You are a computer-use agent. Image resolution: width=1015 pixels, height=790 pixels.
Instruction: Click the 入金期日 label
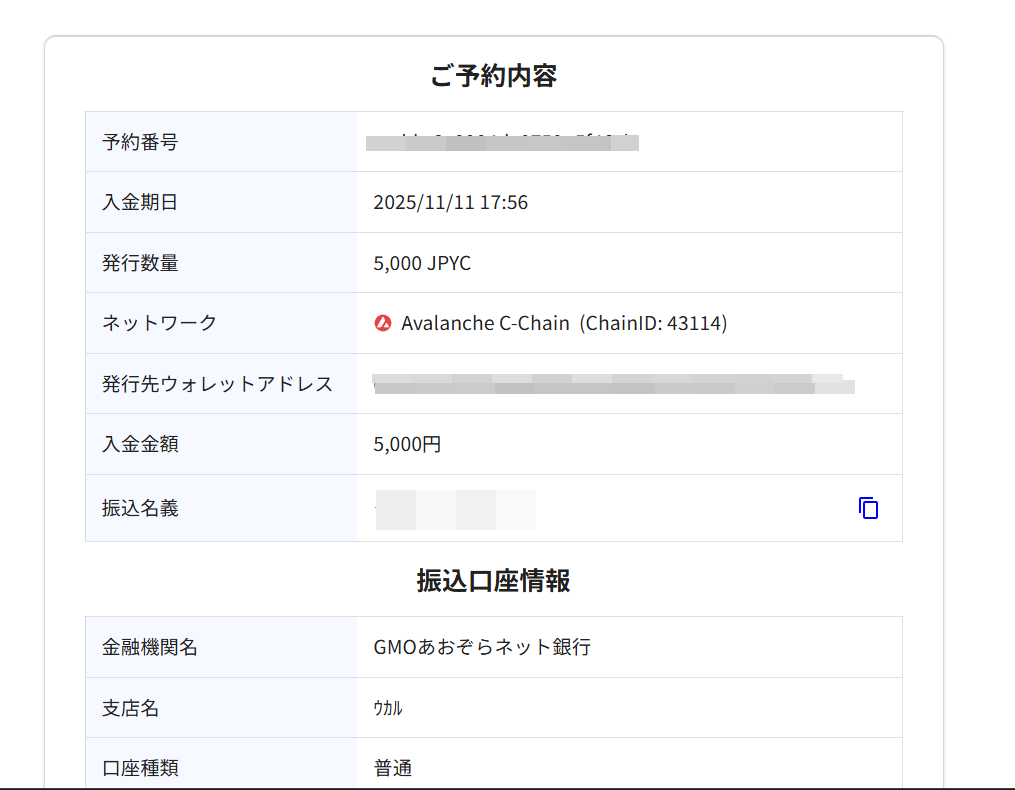pos(140,202)
